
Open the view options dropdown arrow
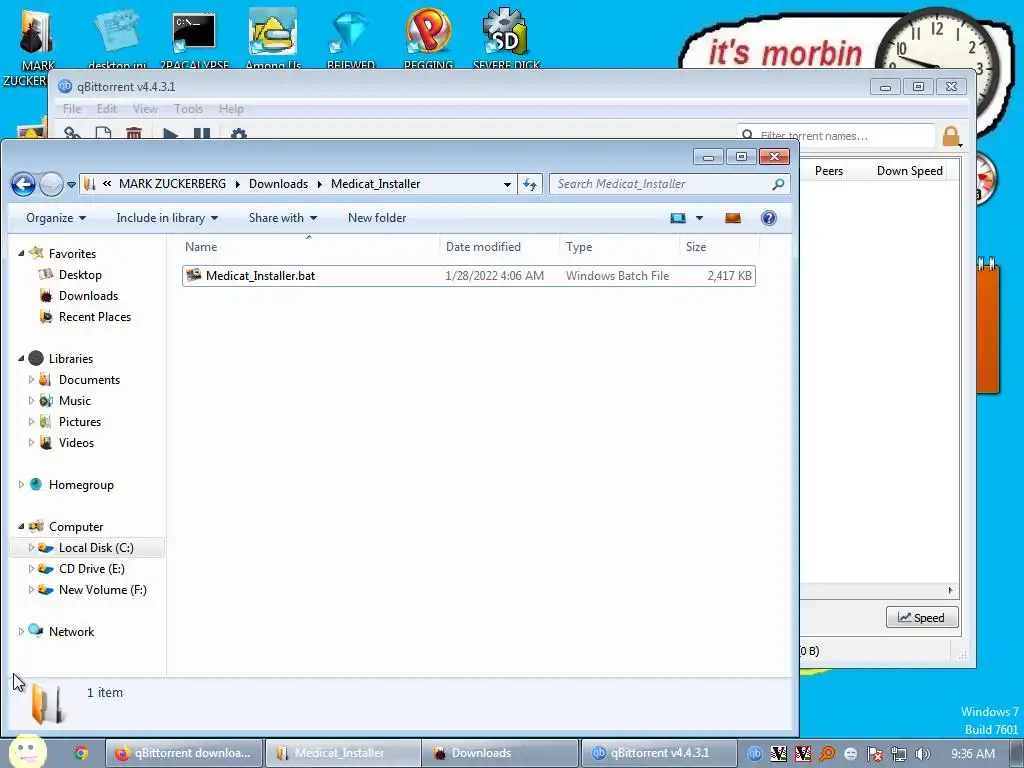click(x=699, y=218)
